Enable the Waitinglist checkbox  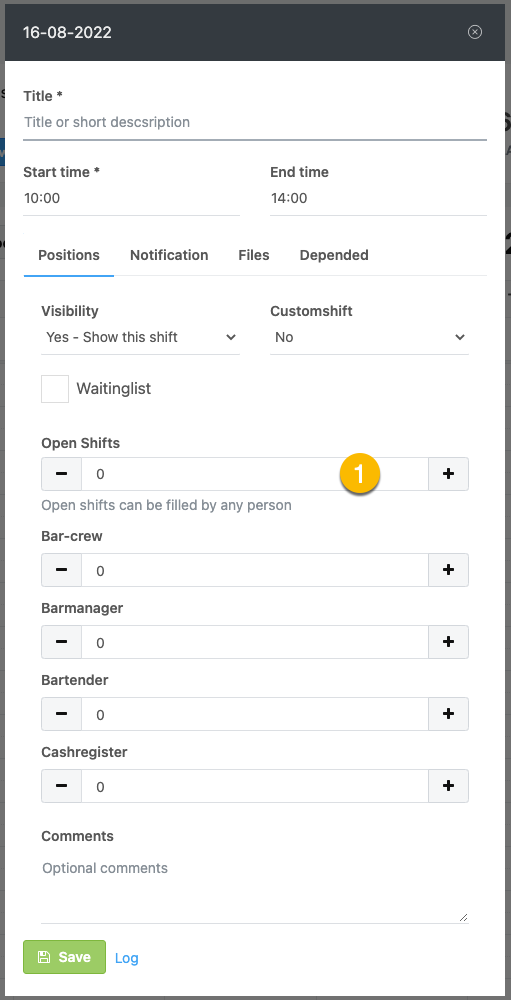[x=55, y=388]
